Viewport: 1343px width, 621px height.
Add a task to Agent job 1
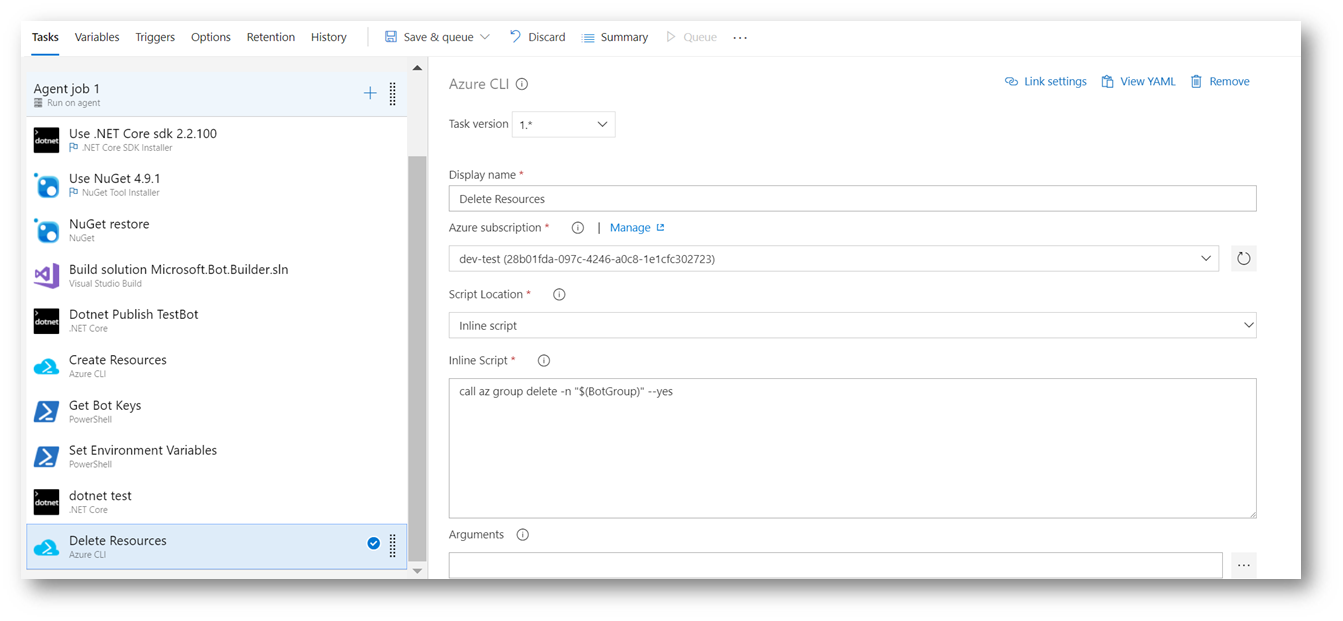point(370,93)
